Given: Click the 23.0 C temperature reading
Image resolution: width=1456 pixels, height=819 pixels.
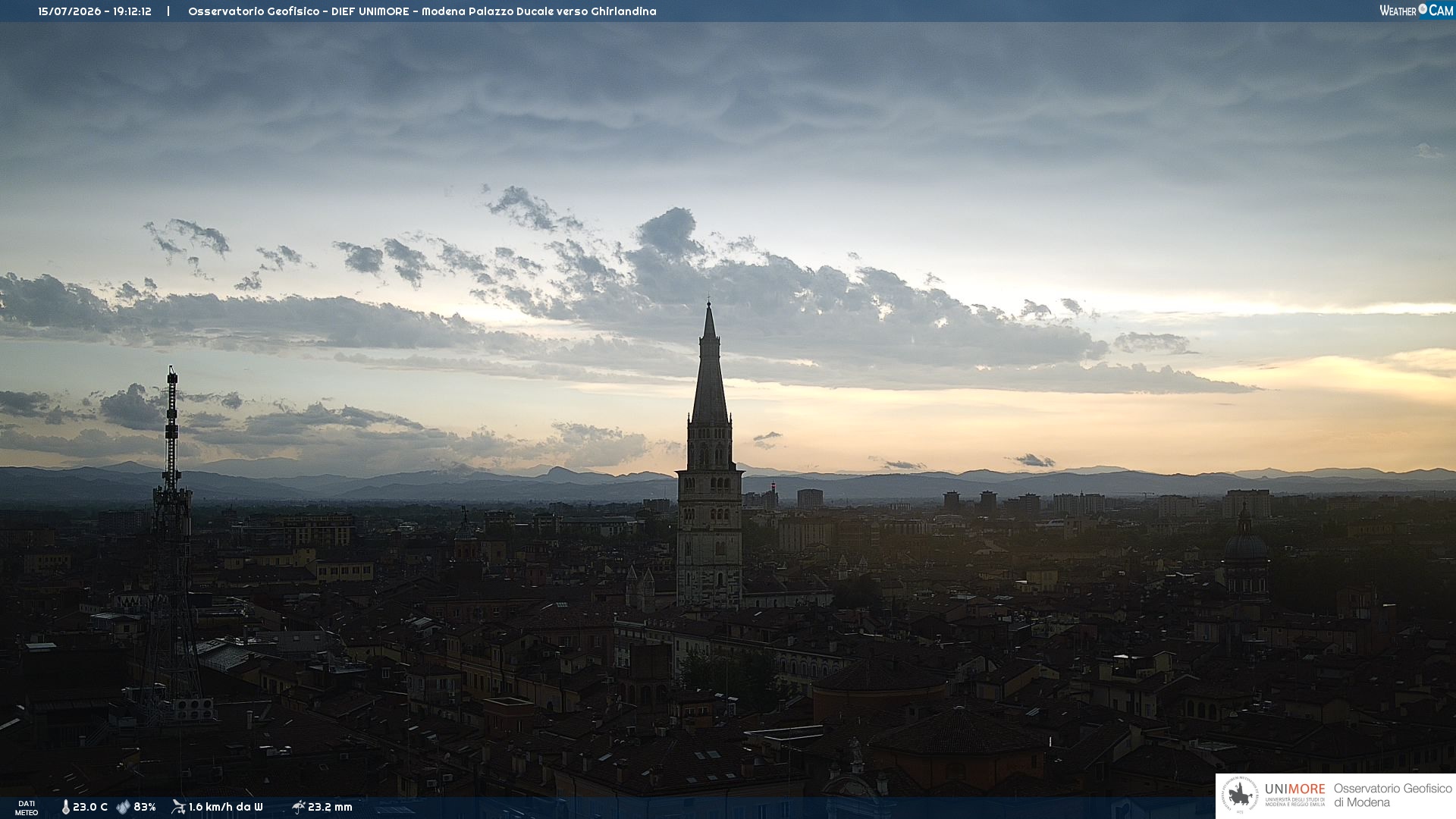Looking at the screenshot, I should pos(90,808).
